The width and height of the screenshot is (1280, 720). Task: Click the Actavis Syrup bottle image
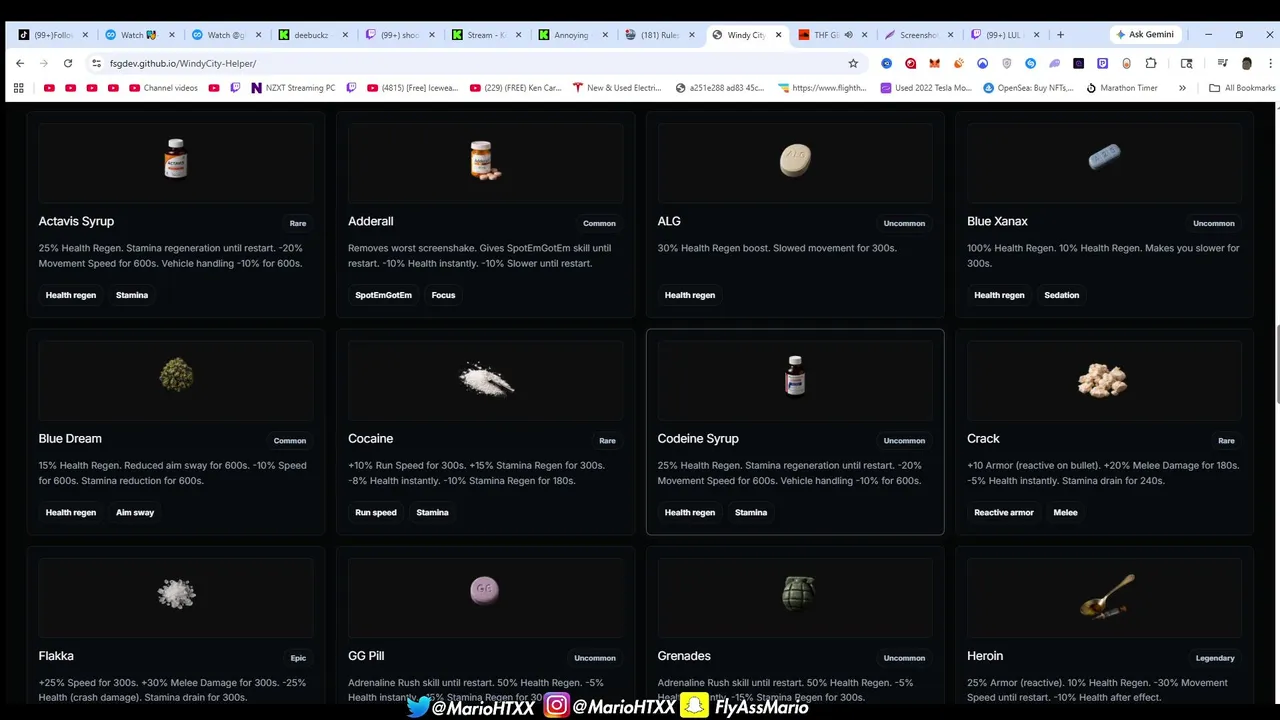[176, 159]
